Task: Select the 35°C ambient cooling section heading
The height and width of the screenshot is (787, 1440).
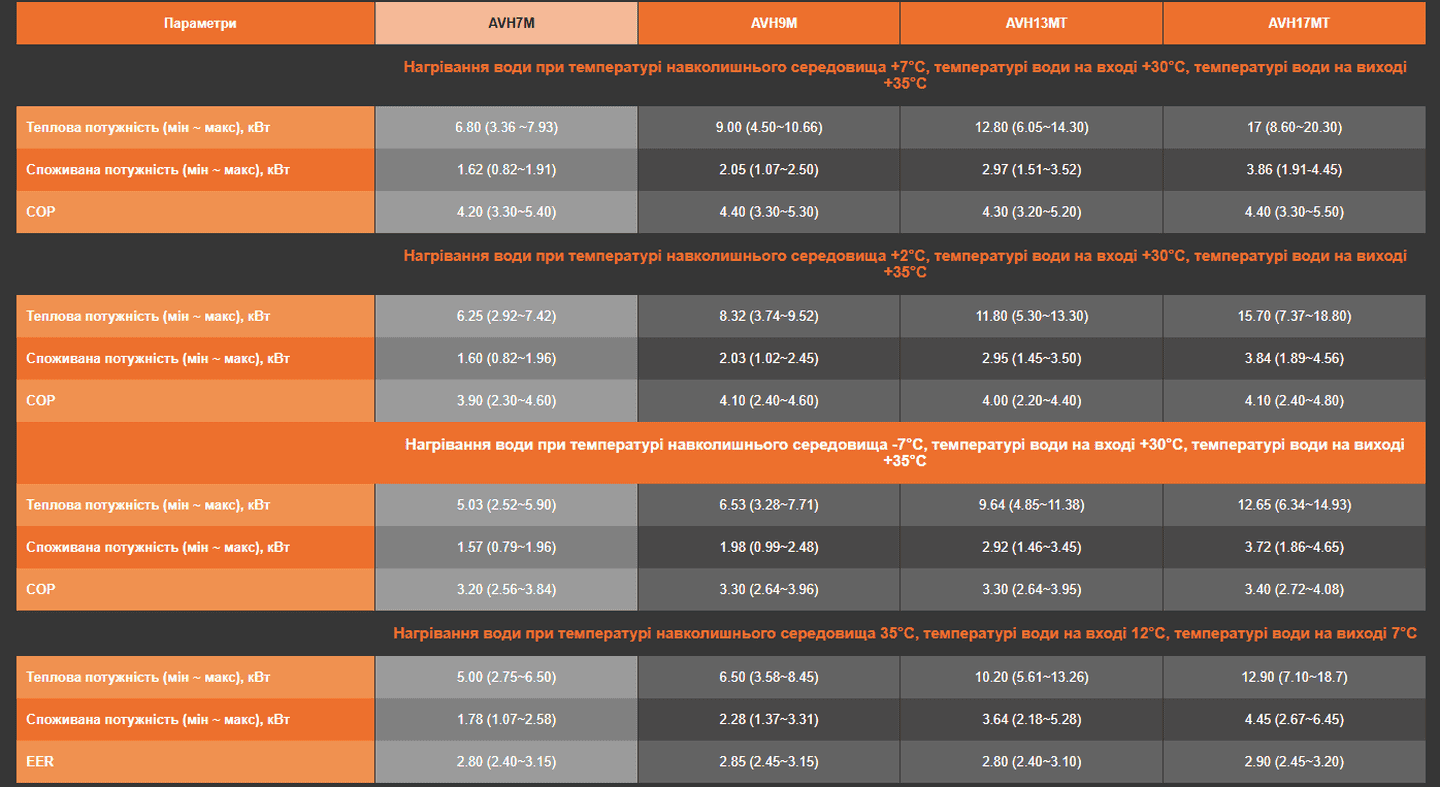Action: point(904,633)
